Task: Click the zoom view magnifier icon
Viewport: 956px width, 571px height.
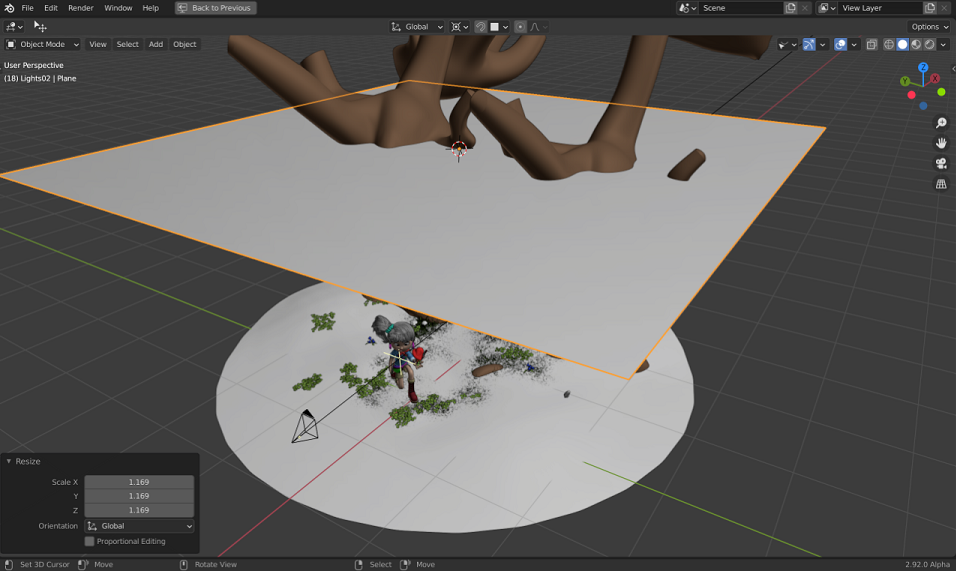Action: click(x=941, y=123)
